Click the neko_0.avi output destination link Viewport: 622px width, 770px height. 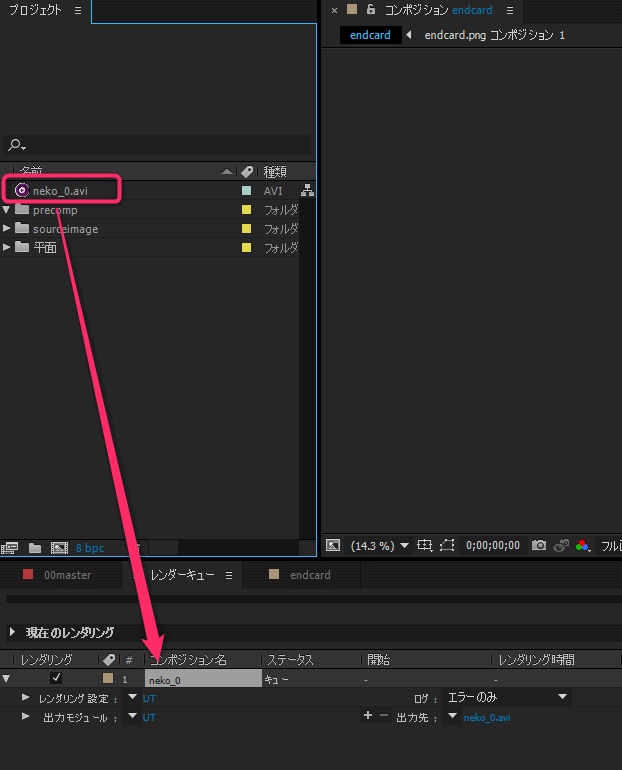pyautogui.click(x=487, y=717)
